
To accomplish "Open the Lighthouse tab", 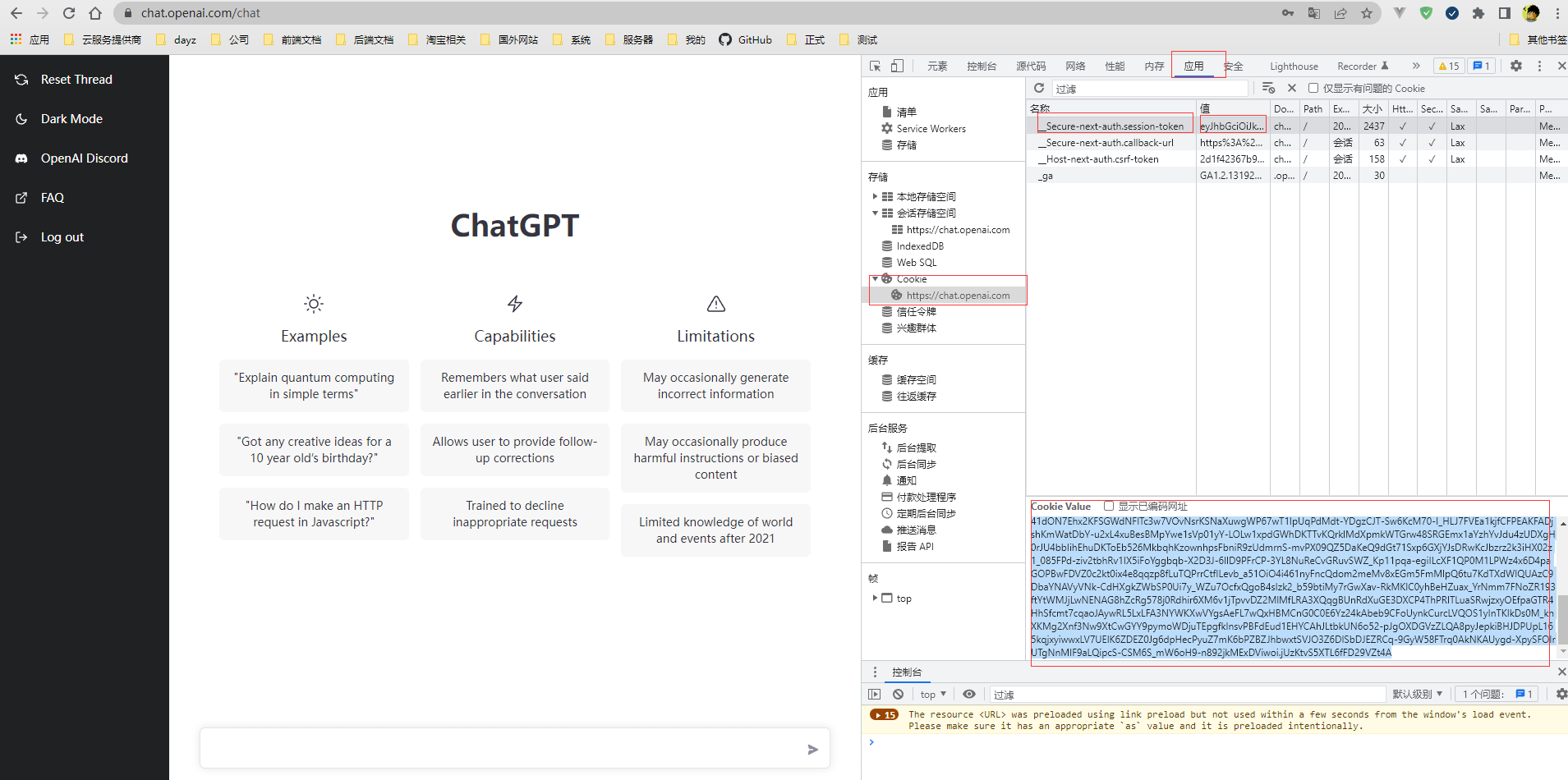I will click(x=1294, y=66).
